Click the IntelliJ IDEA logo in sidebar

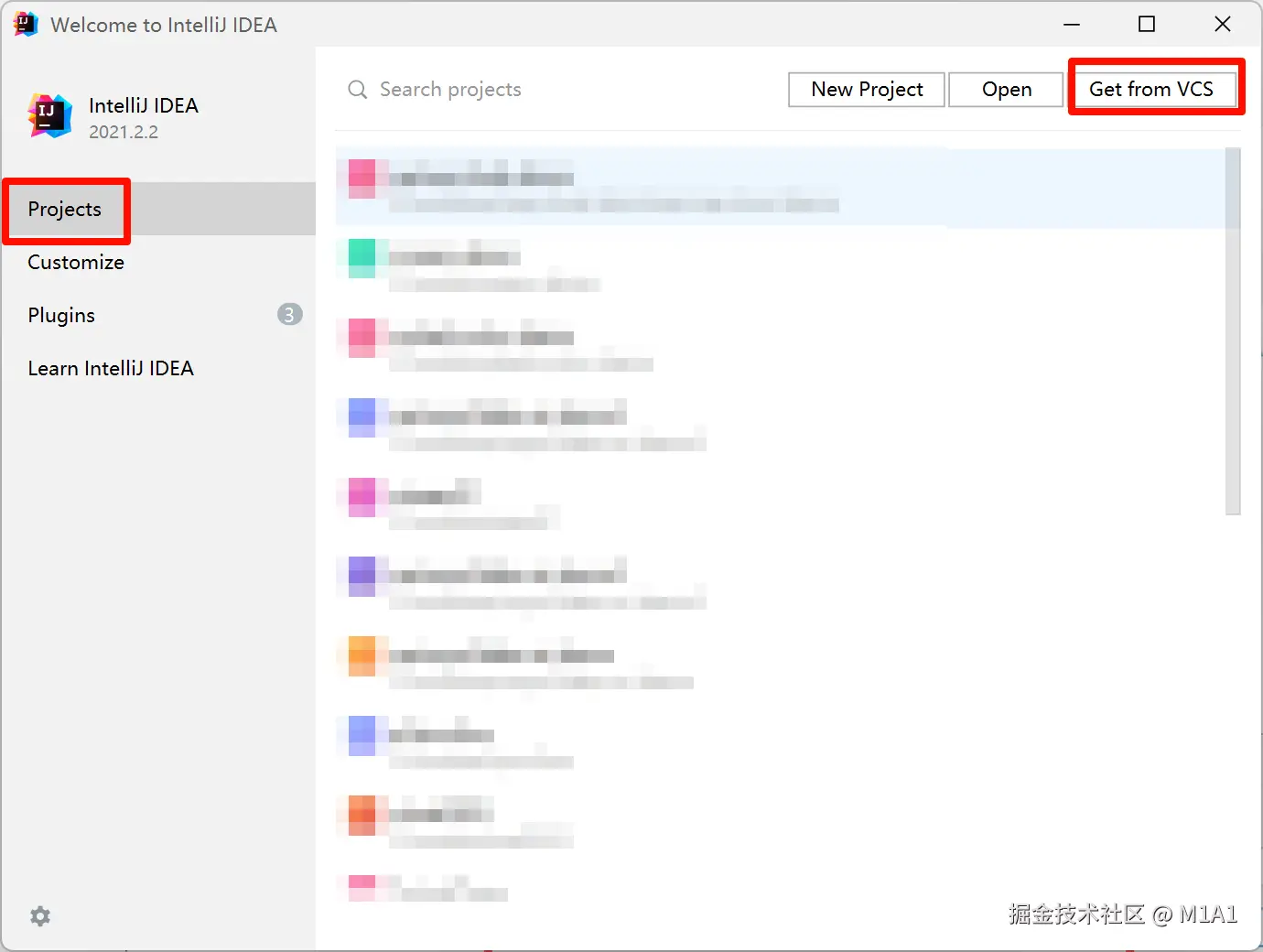49,116
